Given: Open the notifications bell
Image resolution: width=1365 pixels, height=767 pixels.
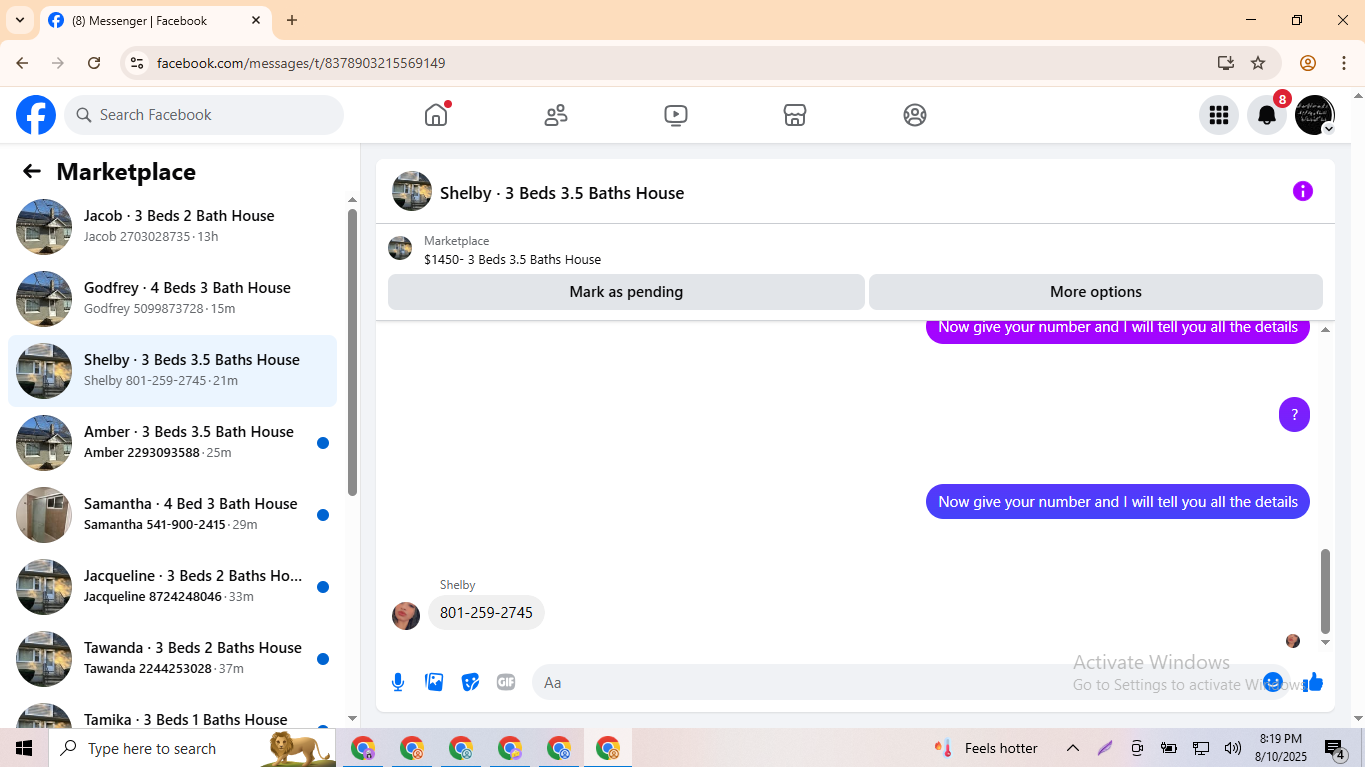Looking at the screenshot, I should (x=1267, y=115).
